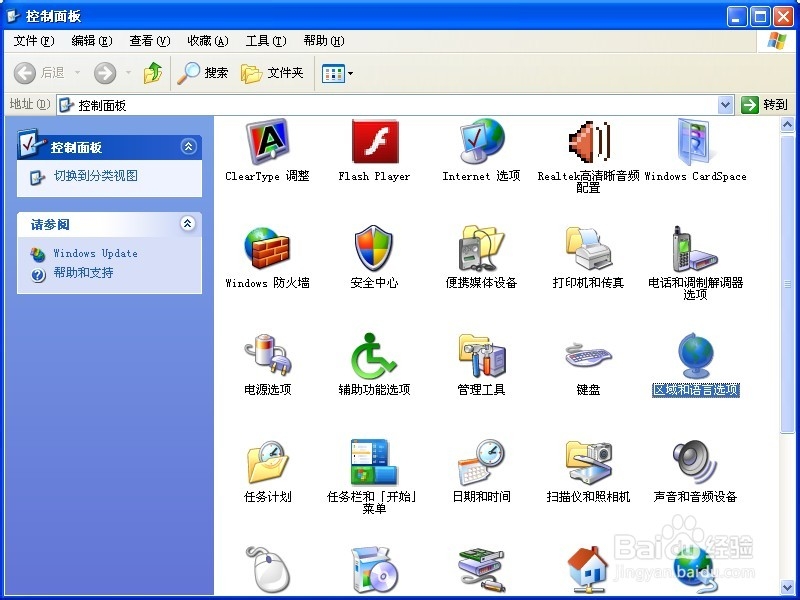Click the network adapter card icon
This screenshot has height=600, width=800.
point(482,569)
